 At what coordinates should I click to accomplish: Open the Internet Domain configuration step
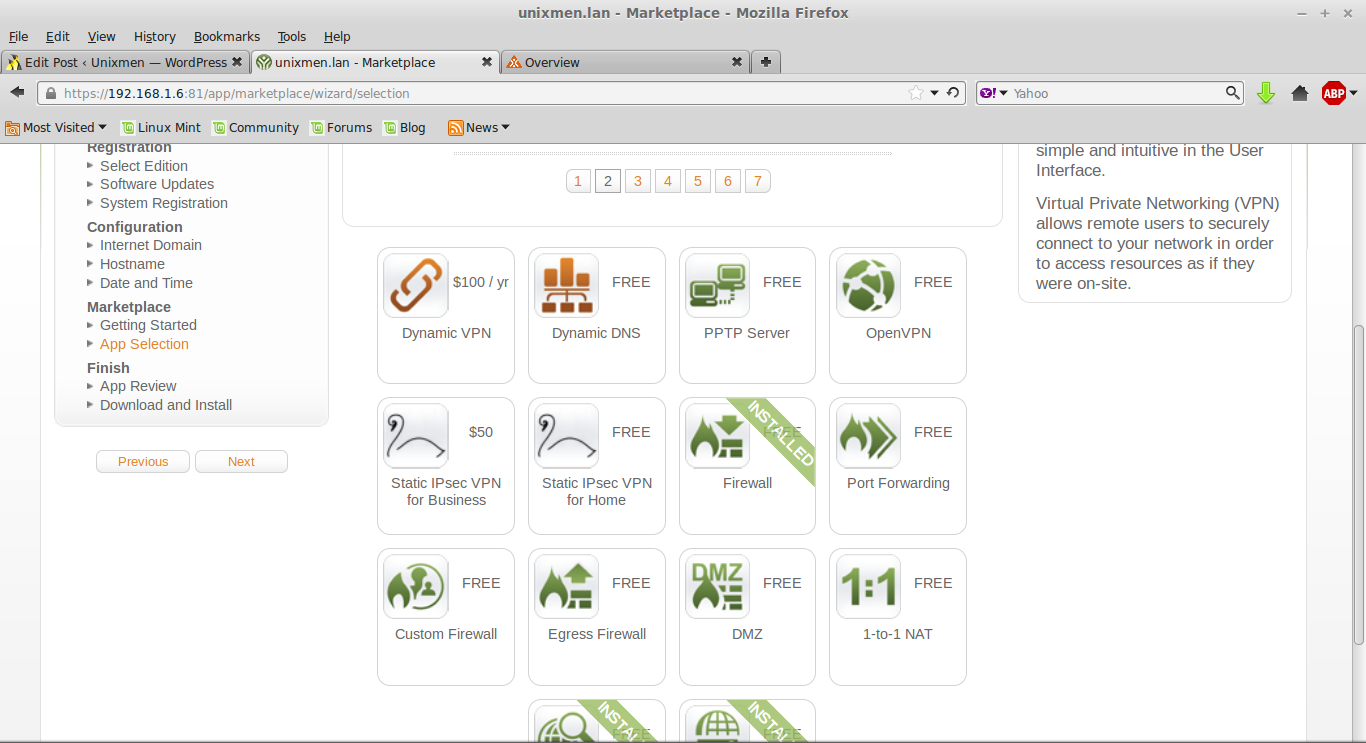coord(151,245)
